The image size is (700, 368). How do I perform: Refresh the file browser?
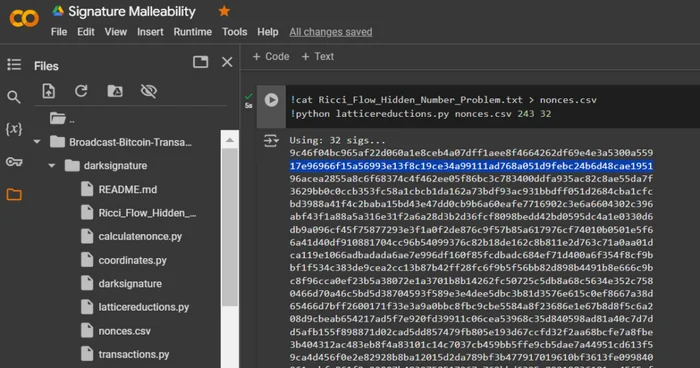81,91
